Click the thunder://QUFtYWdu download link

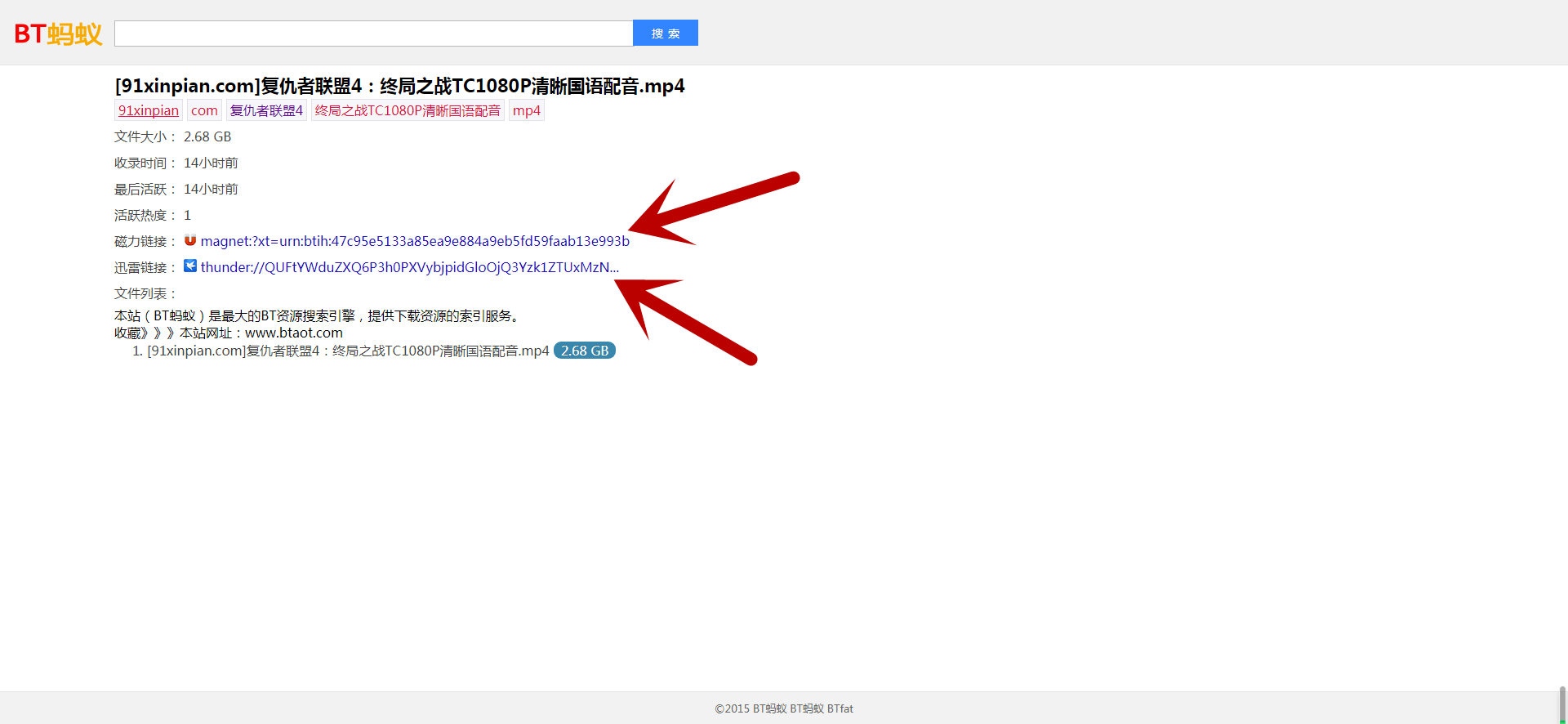(x=410, y=267)
